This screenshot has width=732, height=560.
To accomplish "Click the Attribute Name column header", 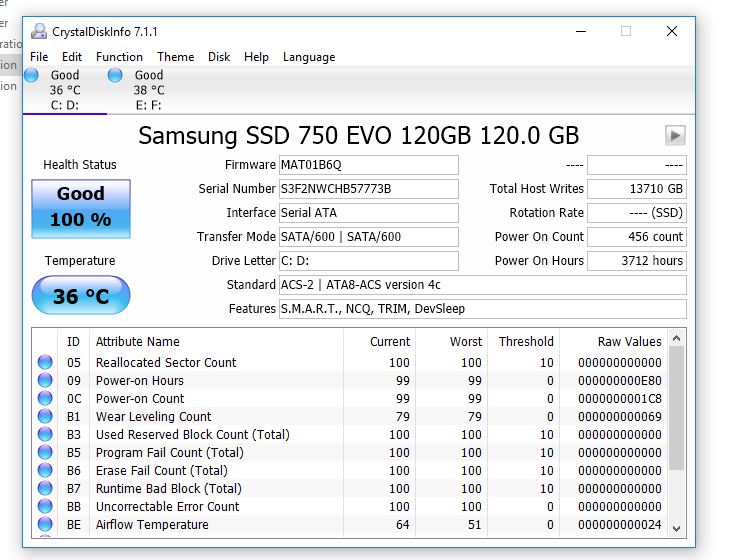I will pyautogui.click(x=217, y=342).
